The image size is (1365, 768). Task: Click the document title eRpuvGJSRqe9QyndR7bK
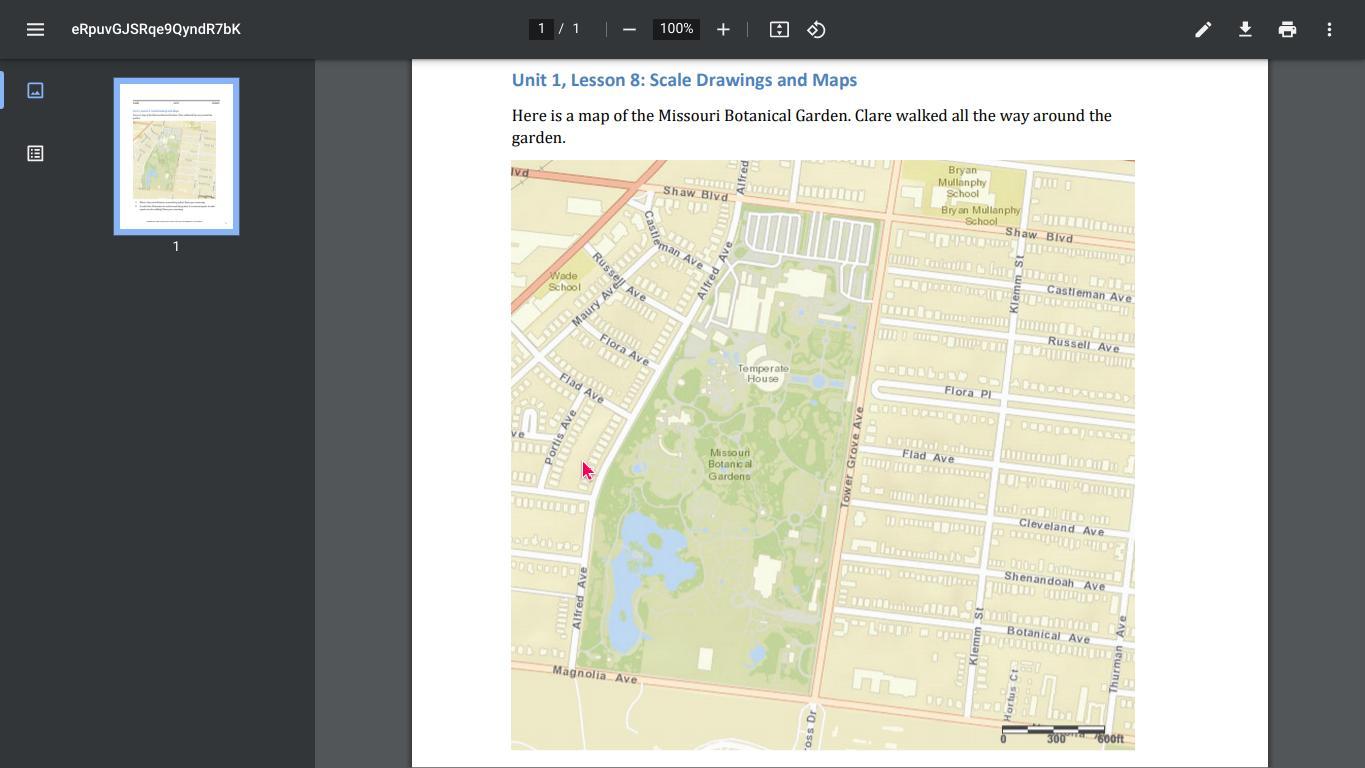pos(156,29)
